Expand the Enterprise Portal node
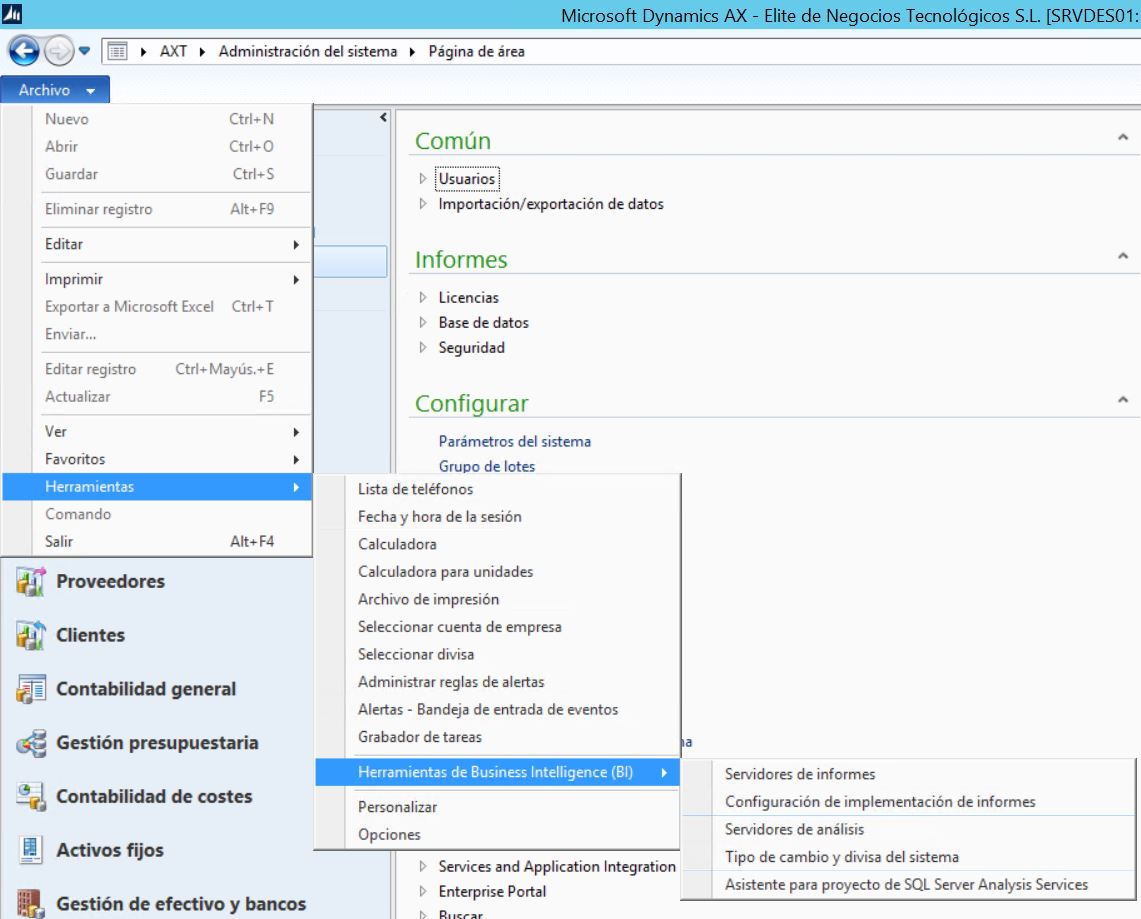Viewport: 1141px width, 919px height. [423, 891]
